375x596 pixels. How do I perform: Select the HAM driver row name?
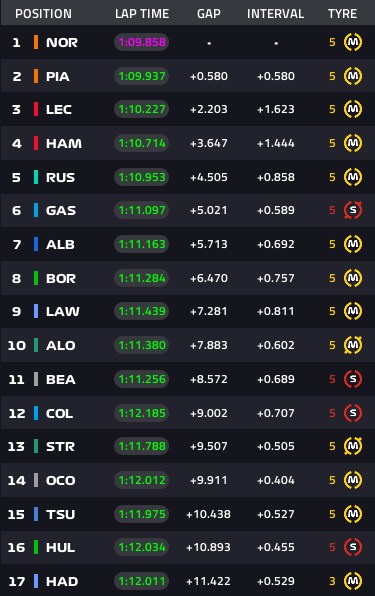point(64,143)
